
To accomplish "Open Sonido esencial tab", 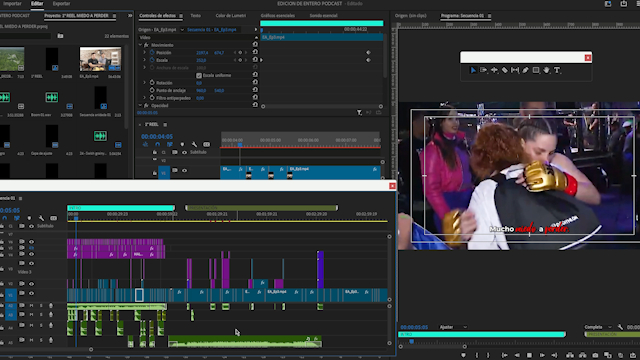I will coord(323,16).
